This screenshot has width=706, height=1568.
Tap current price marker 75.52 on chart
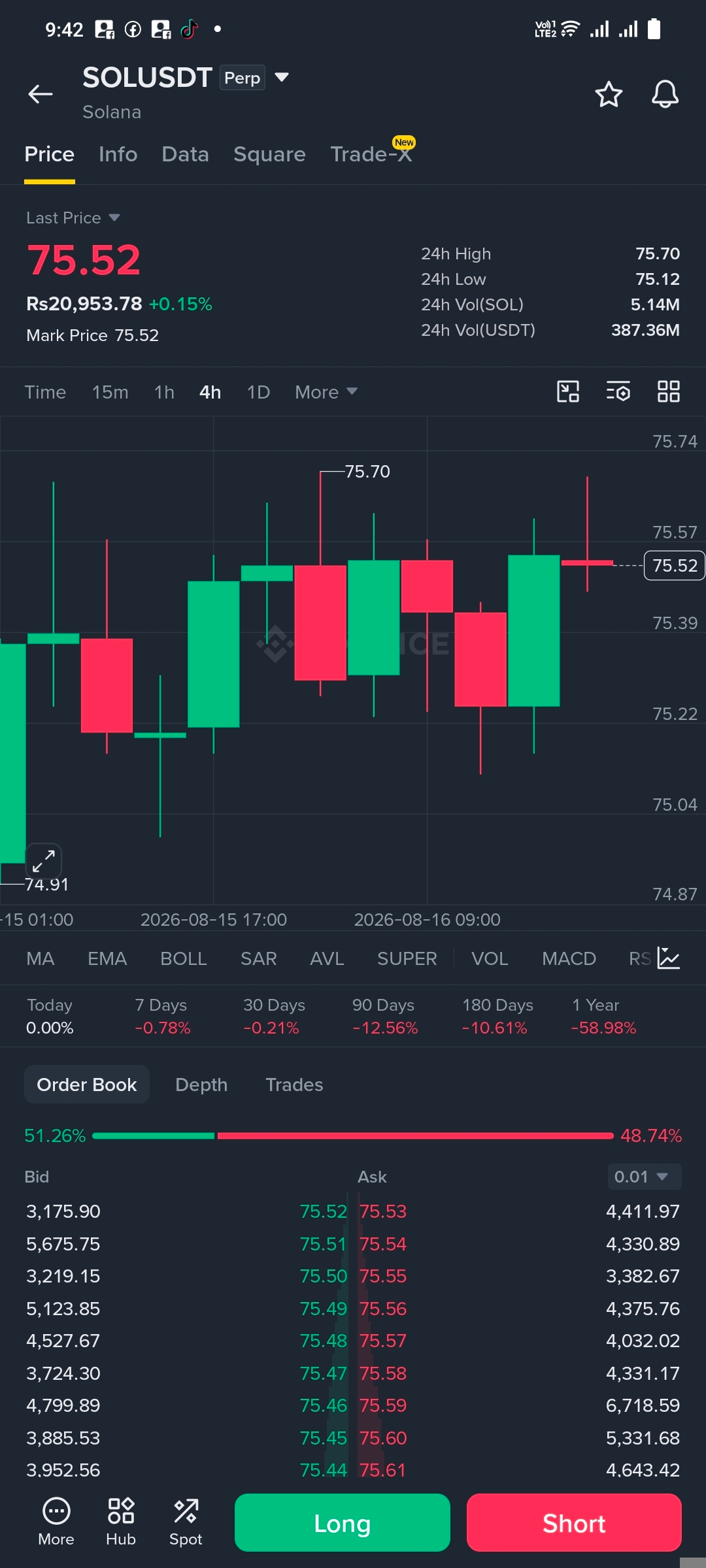pyautogui.click(x=675, y=565)
